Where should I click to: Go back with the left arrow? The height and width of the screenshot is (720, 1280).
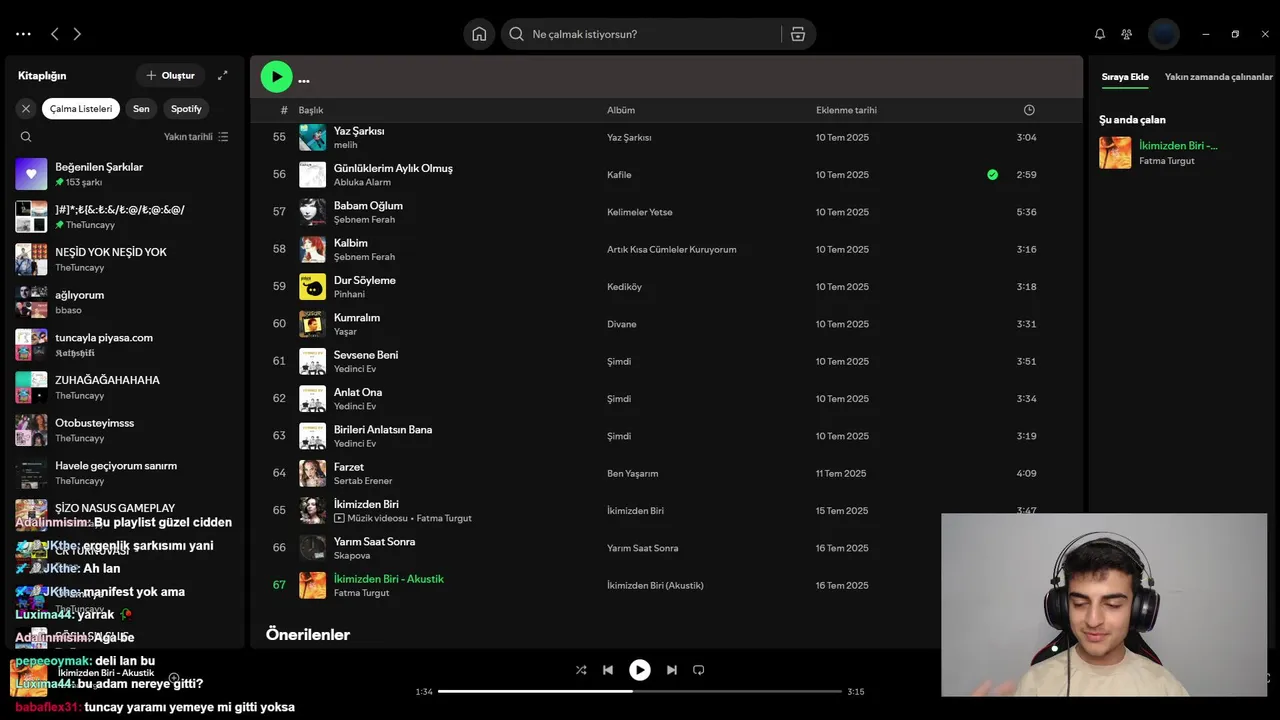[x=55, y=34]
